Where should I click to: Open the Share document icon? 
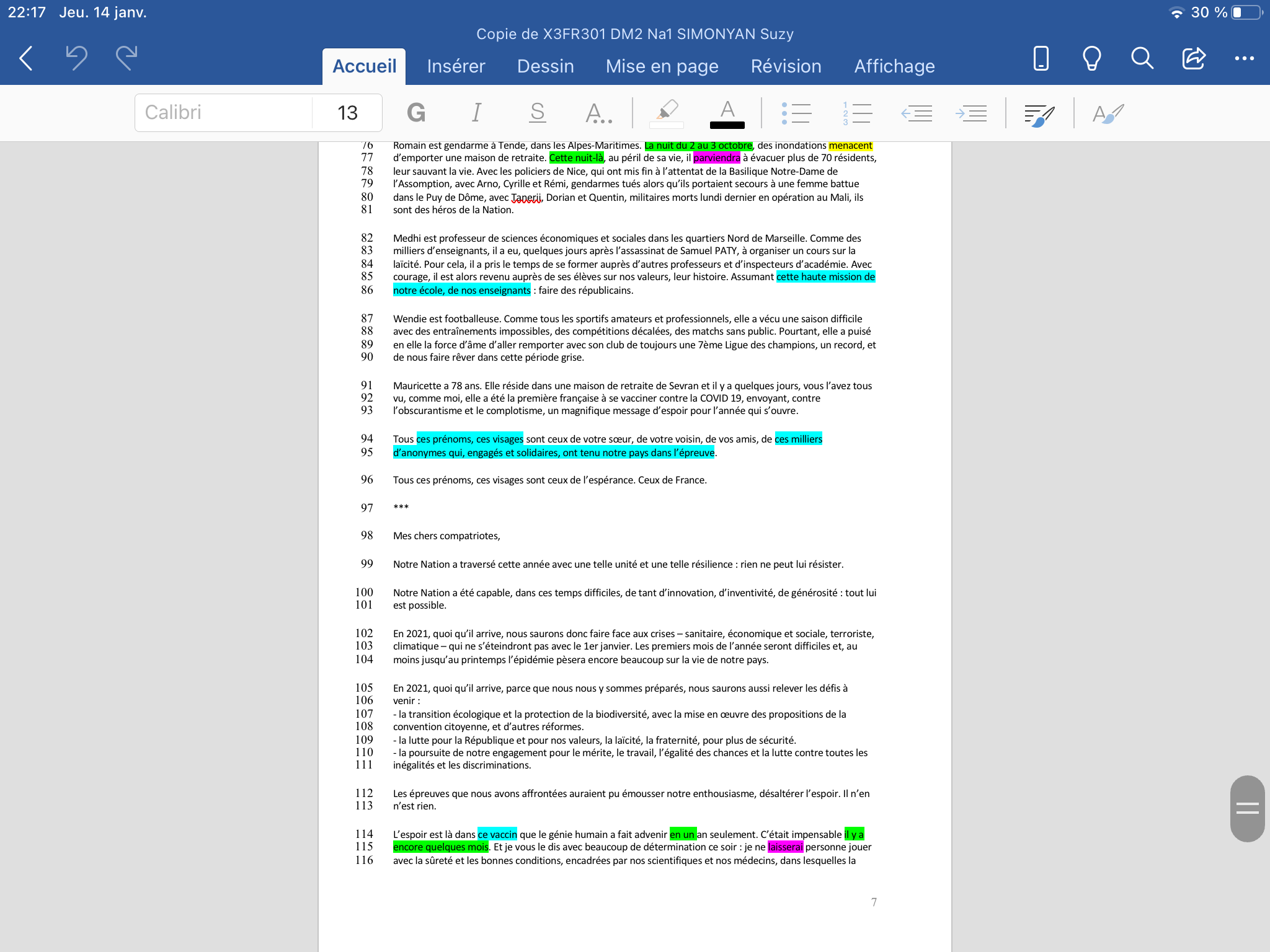coord(1193,59)
